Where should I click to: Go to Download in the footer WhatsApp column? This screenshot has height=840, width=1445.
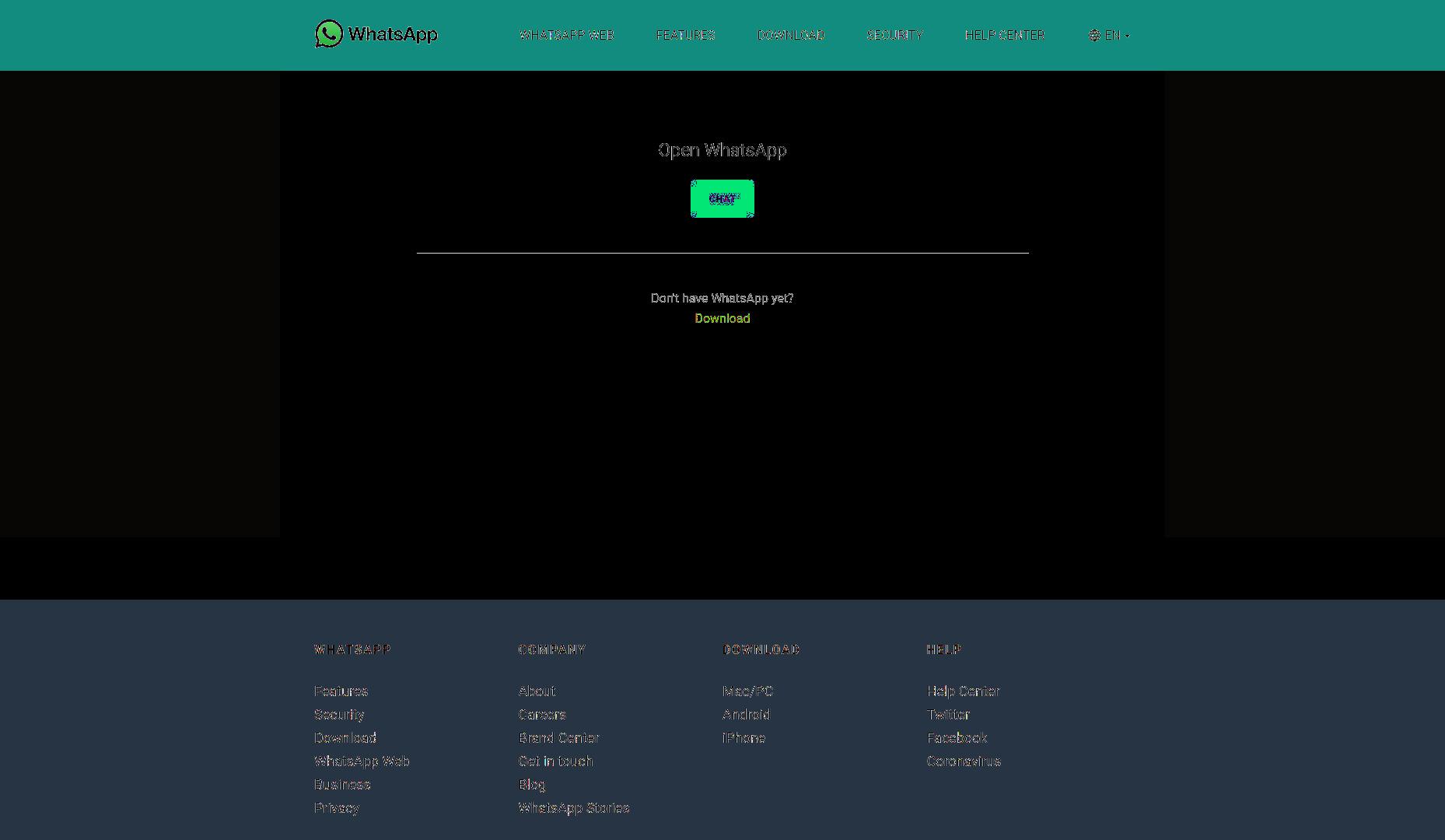pyautogui.click(x=345, y=738)
